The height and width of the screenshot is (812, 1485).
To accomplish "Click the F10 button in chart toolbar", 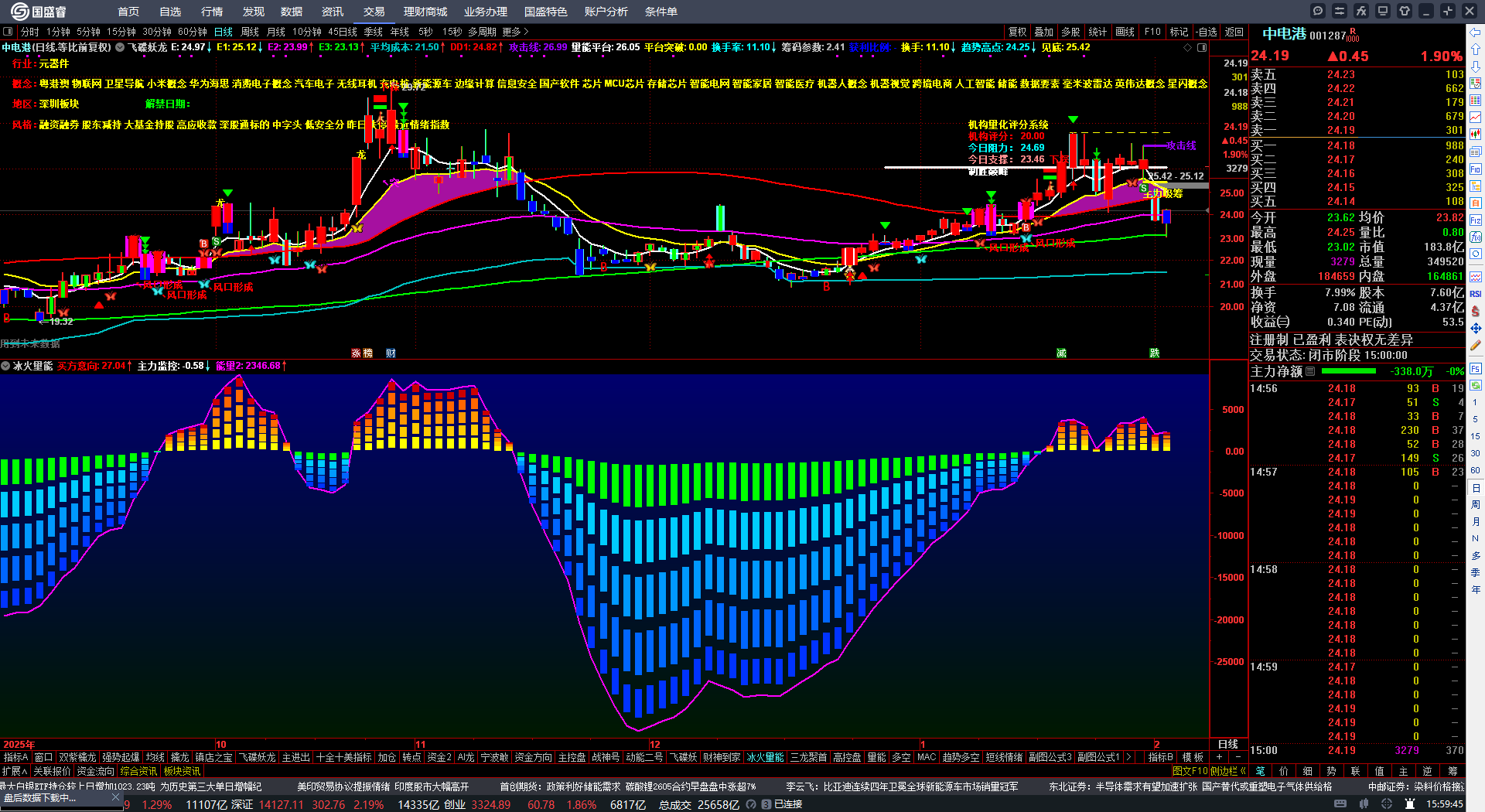I will 1152,32.
